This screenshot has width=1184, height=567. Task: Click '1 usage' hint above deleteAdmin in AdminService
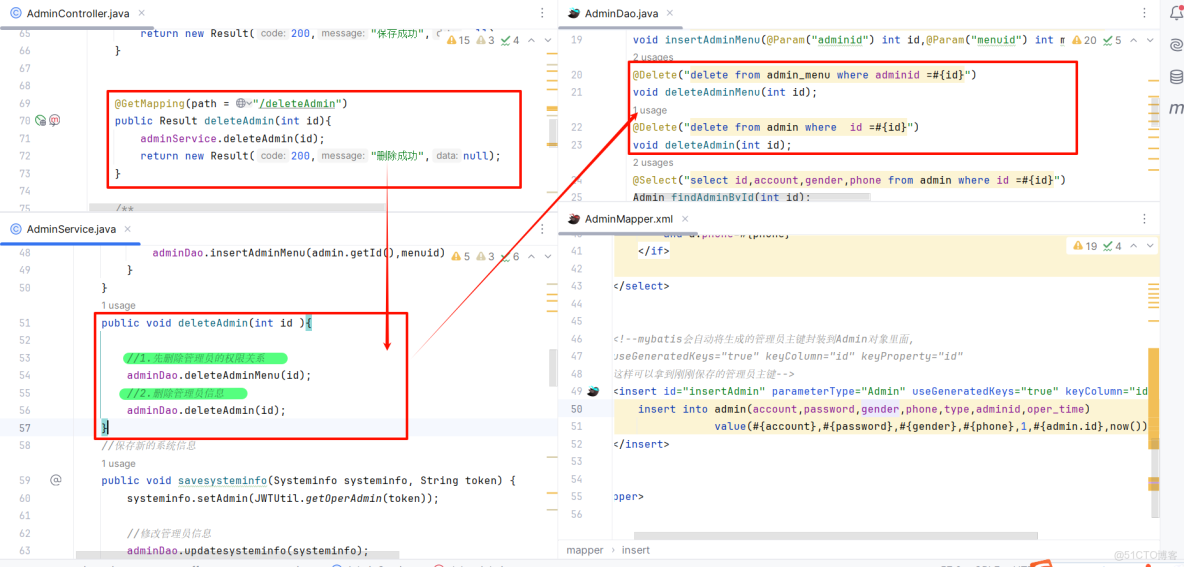pos(119,306)
